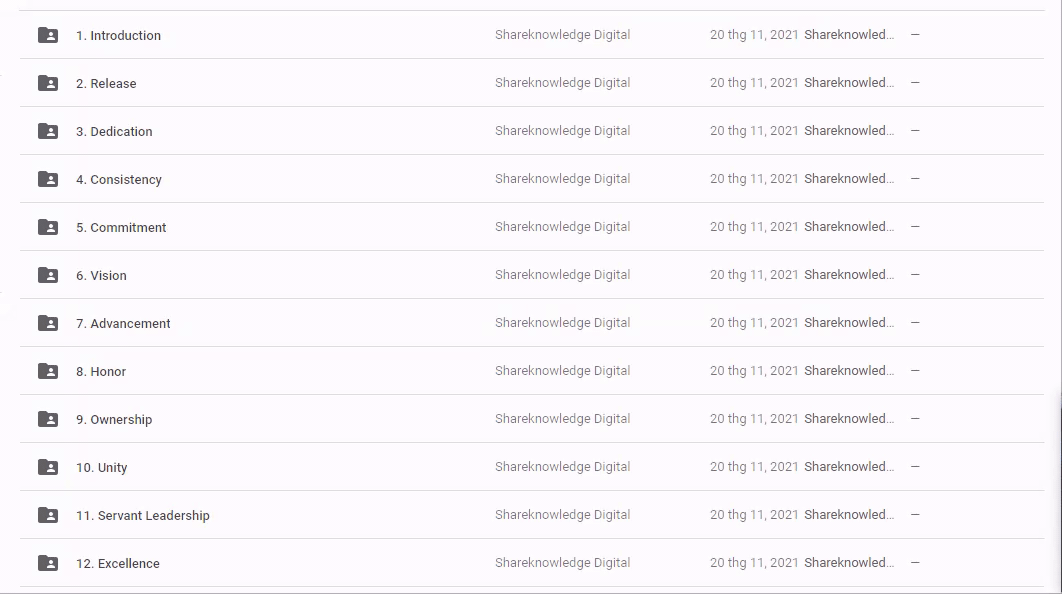Open the 7. Advancement folder name
The width and height of the screenshot is (1062, 594).
[x=123, y=324]
